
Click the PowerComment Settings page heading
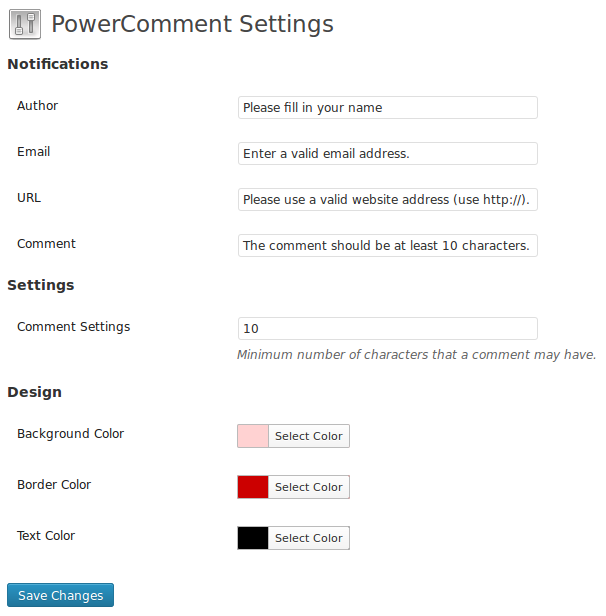(x=192, y=24)
